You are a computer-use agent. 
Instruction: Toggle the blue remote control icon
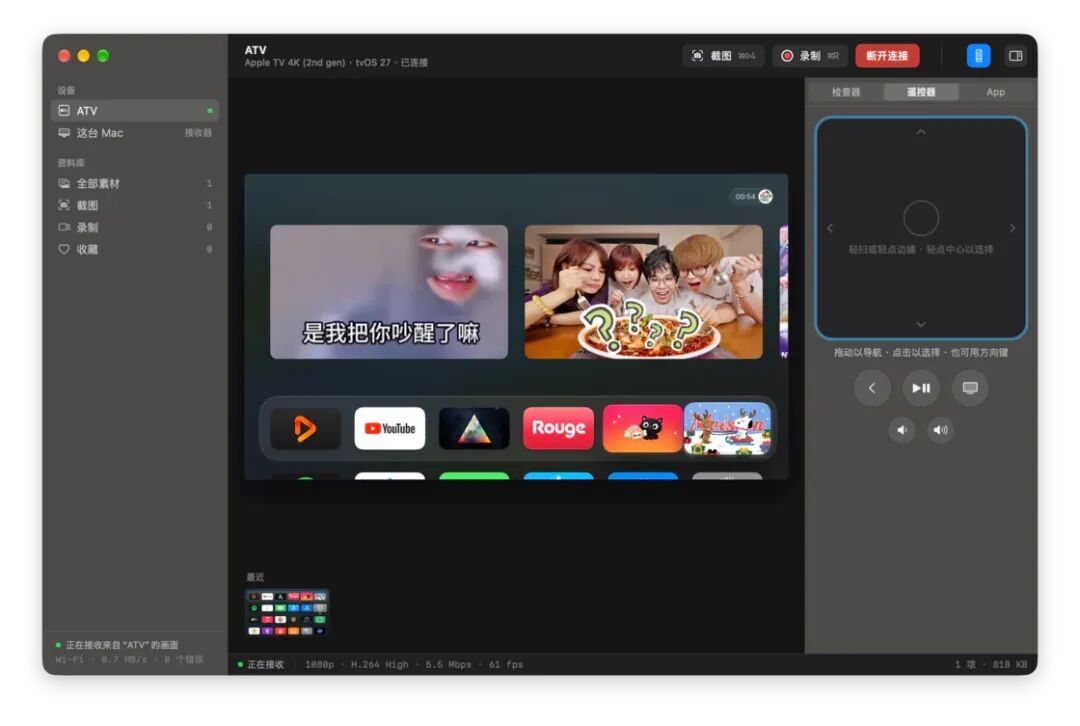pos(978,56)
